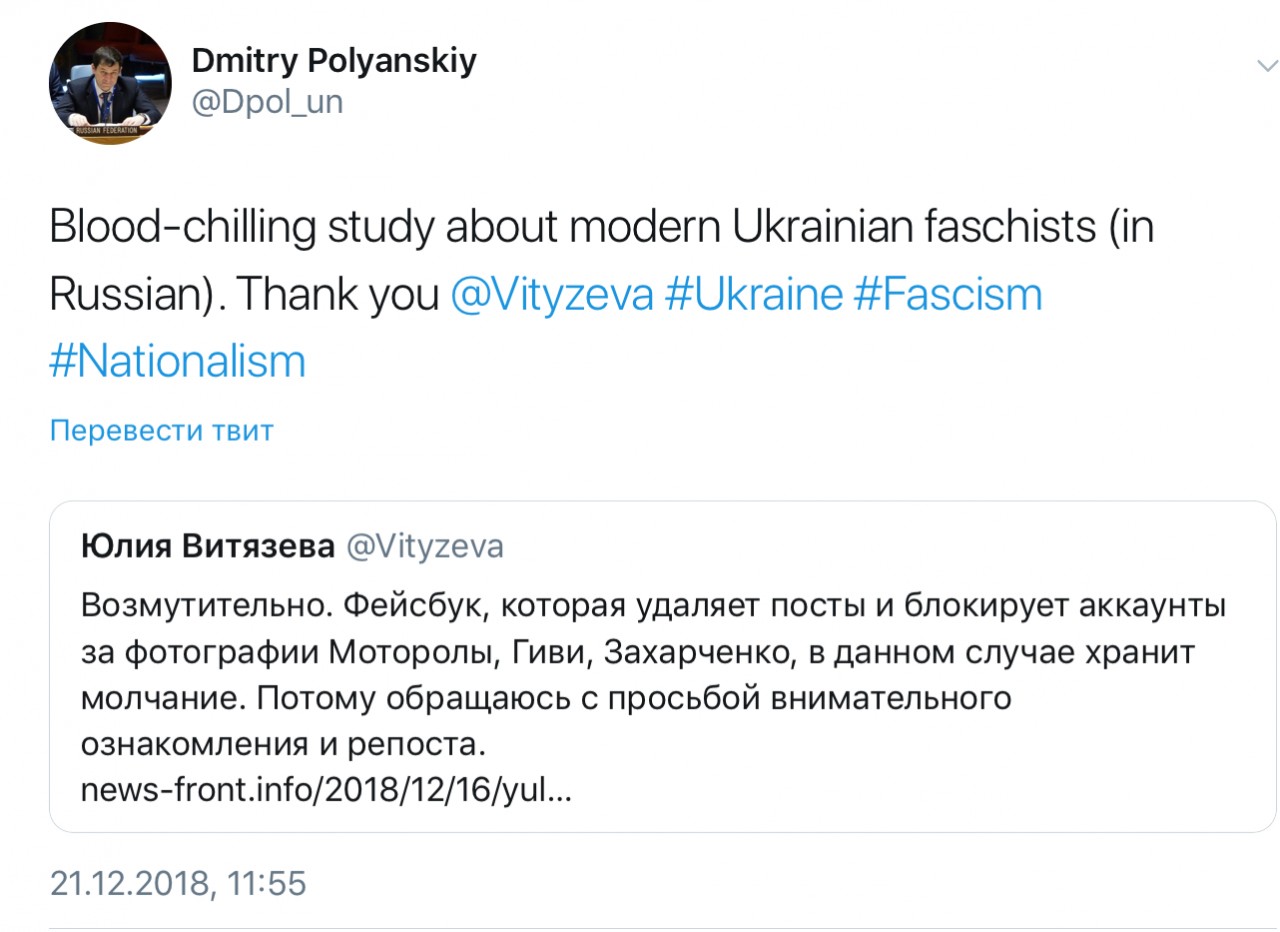Viewport: 1280px width, 932px height.
Task: Click the quoted line starting with молчание
Action: pyautogui.click(x=545, y=699)
